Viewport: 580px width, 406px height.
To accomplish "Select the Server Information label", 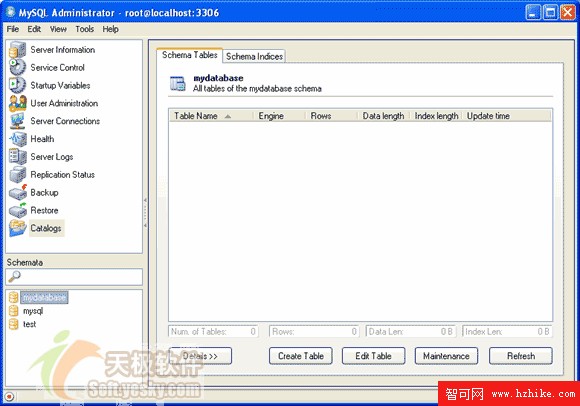I will point(63,50).
